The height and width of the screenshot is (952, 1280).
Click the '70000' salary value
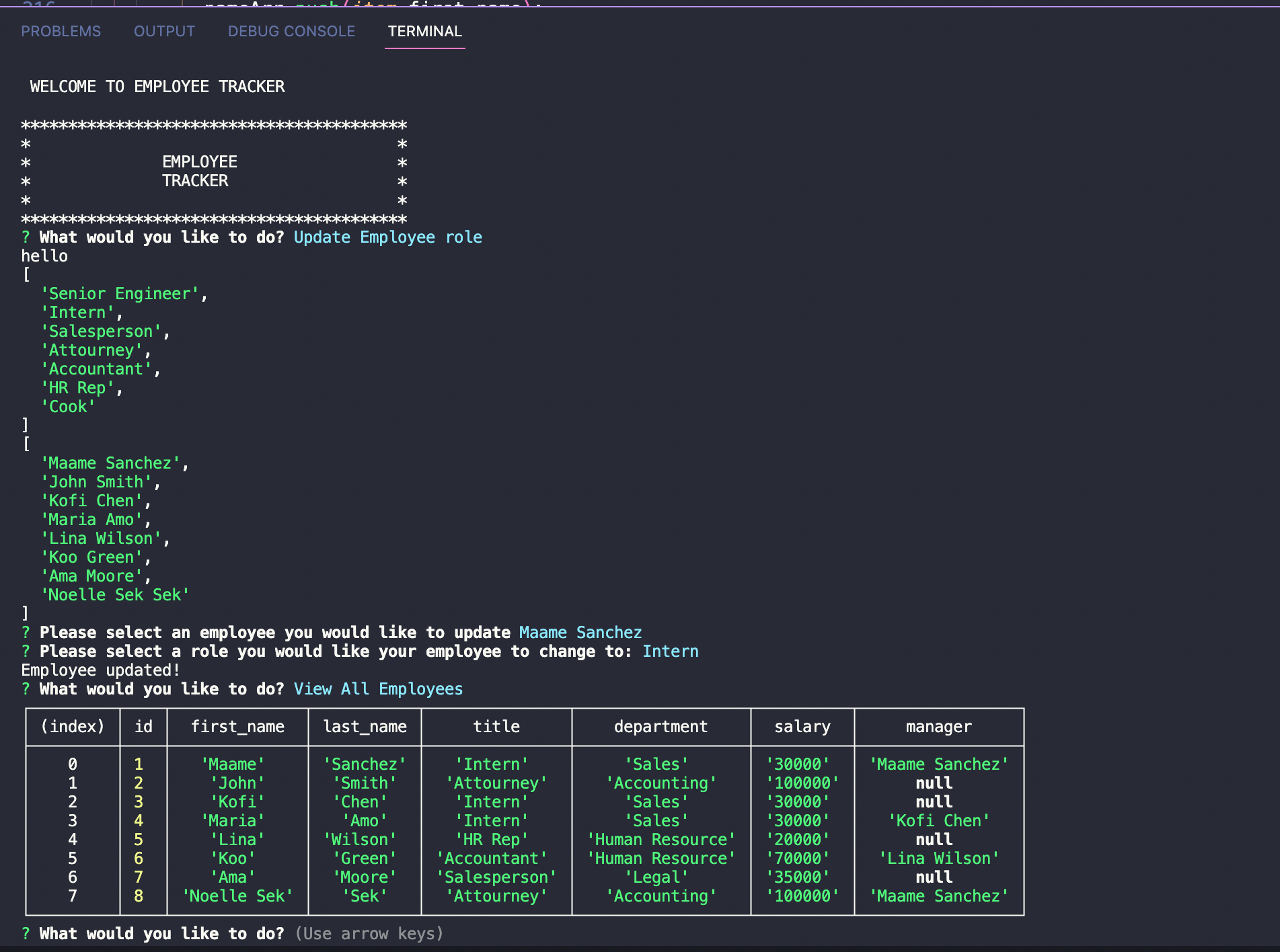point(798,859)
